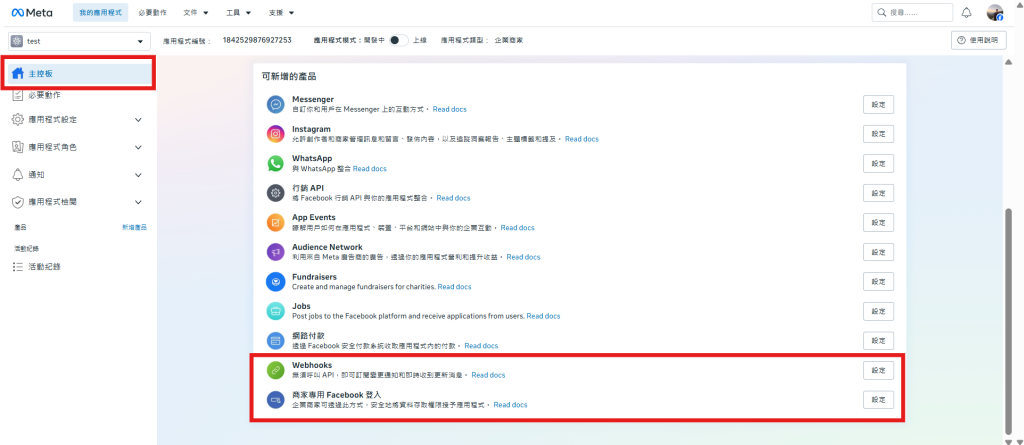Click the Messenger product icon
The height and width of the screenshot is (445, 1024).
276,105
